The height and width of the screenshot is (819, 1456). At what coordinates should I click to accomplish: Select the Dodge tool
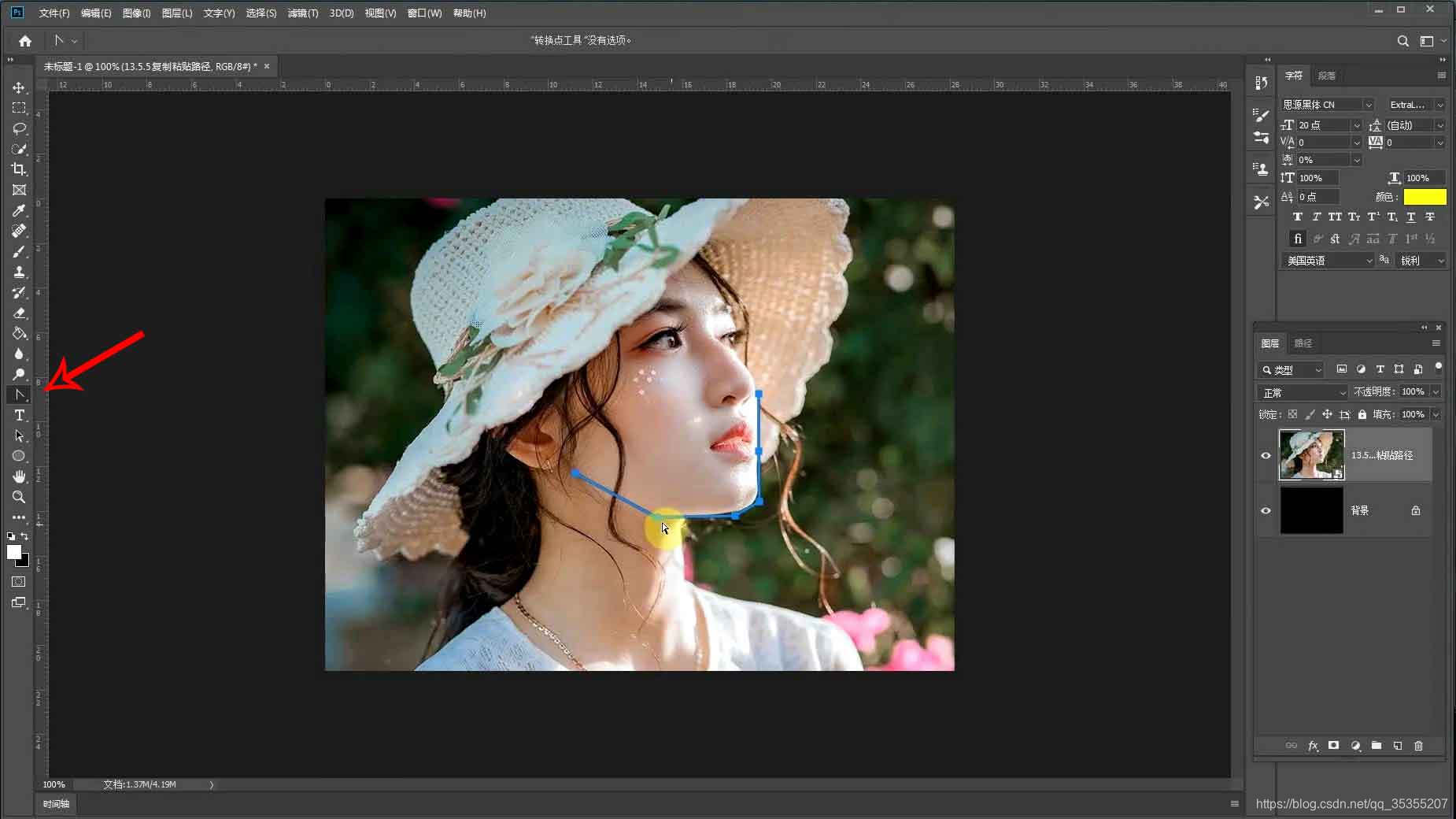coord(19,374)
